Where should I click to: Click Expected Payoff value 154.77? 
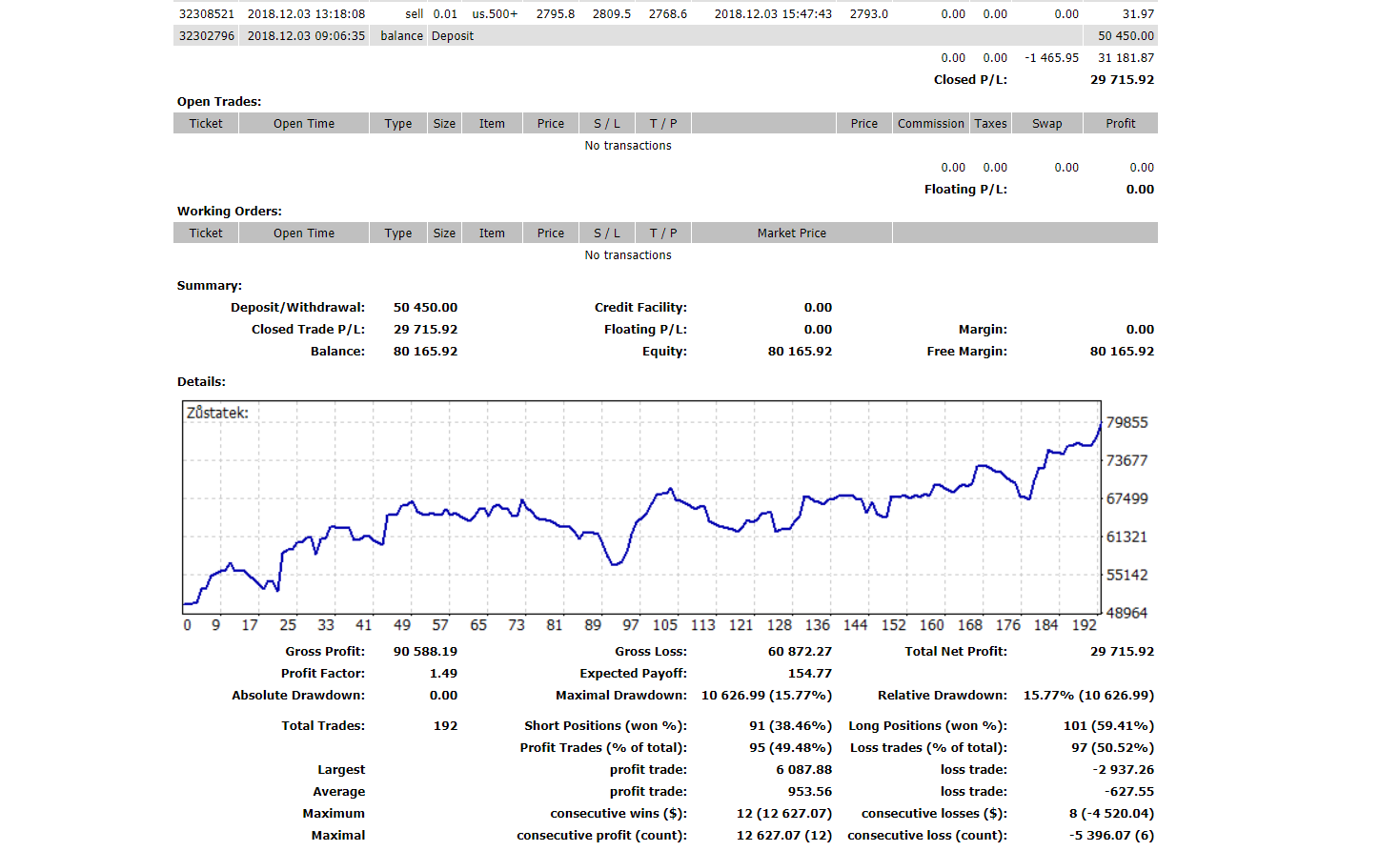point(810,674)
